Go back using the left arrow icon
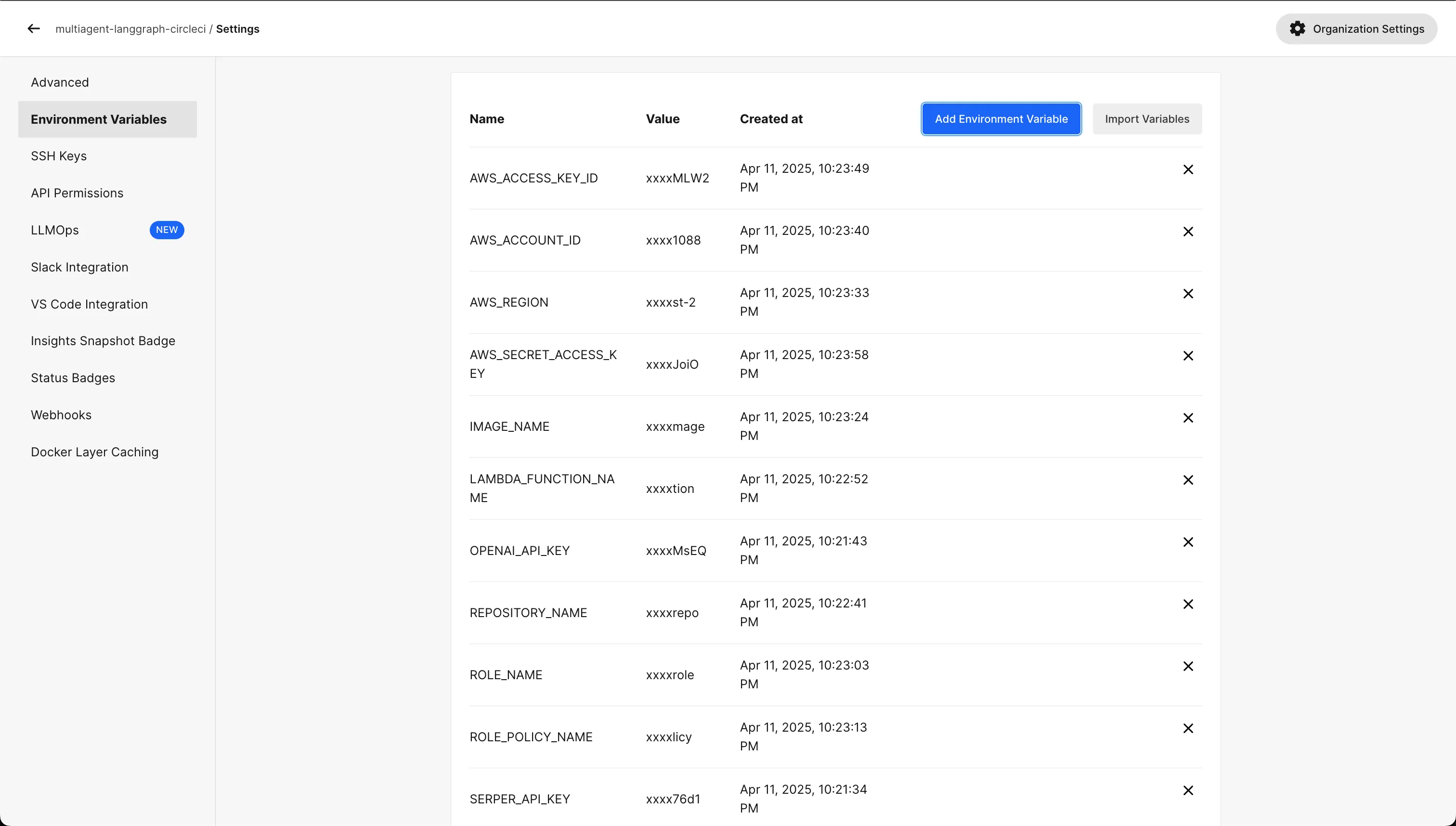 [34, 29]
